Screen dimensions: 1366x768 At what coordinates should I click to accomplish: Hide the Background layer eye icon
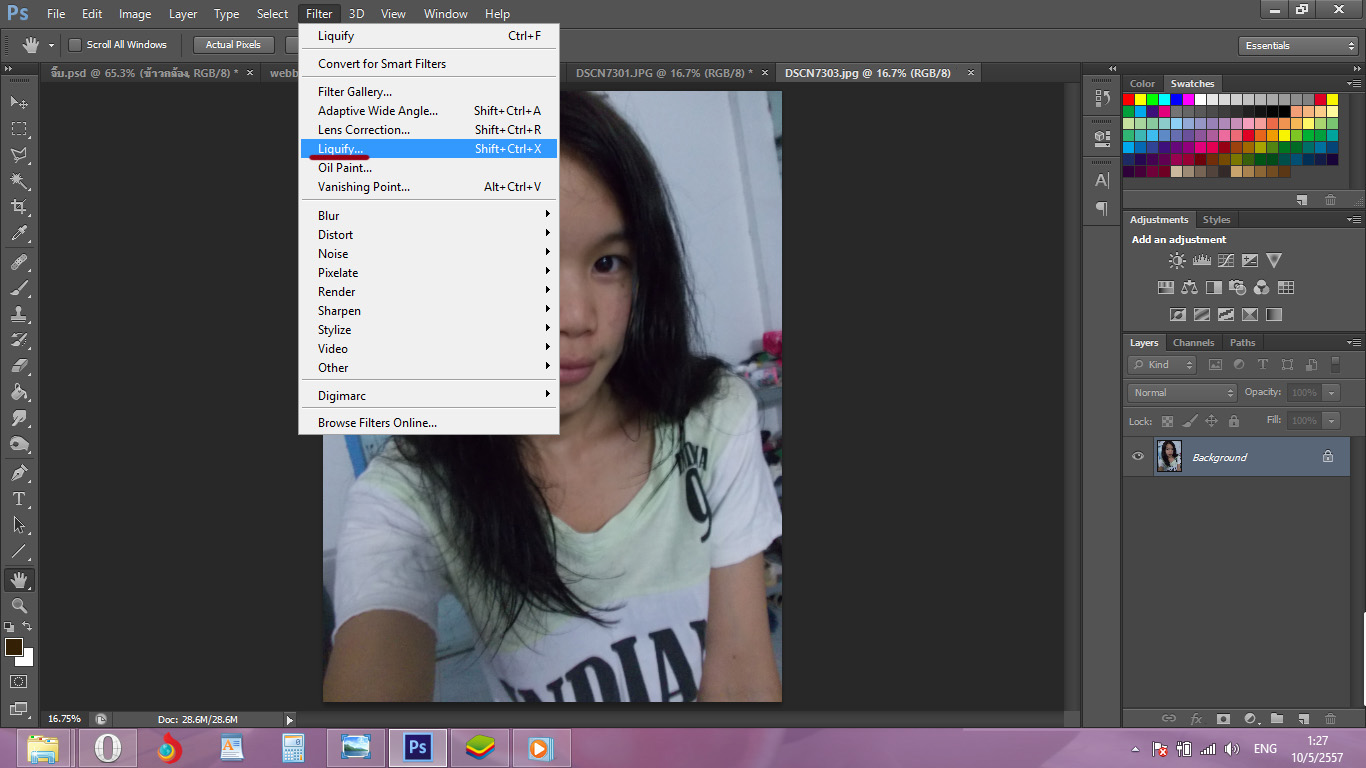coord(1137,457)
